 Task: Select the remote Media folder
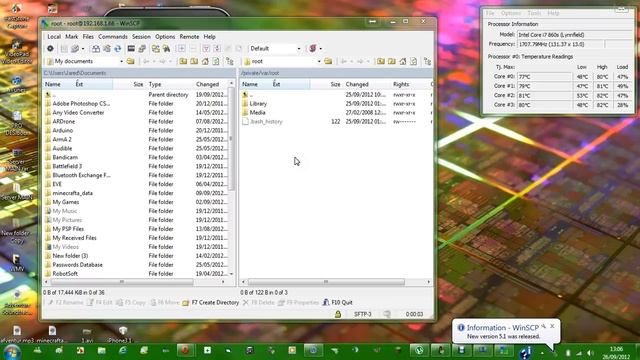click(257, 113)
